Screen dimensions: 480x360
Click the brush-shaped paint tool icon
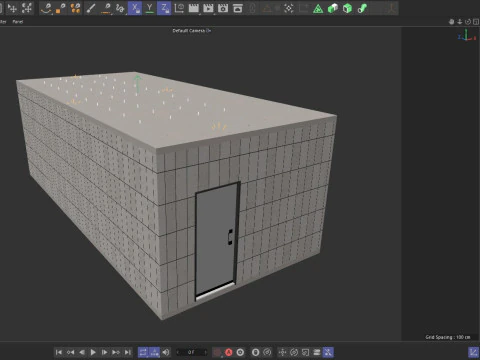[91, 8]
